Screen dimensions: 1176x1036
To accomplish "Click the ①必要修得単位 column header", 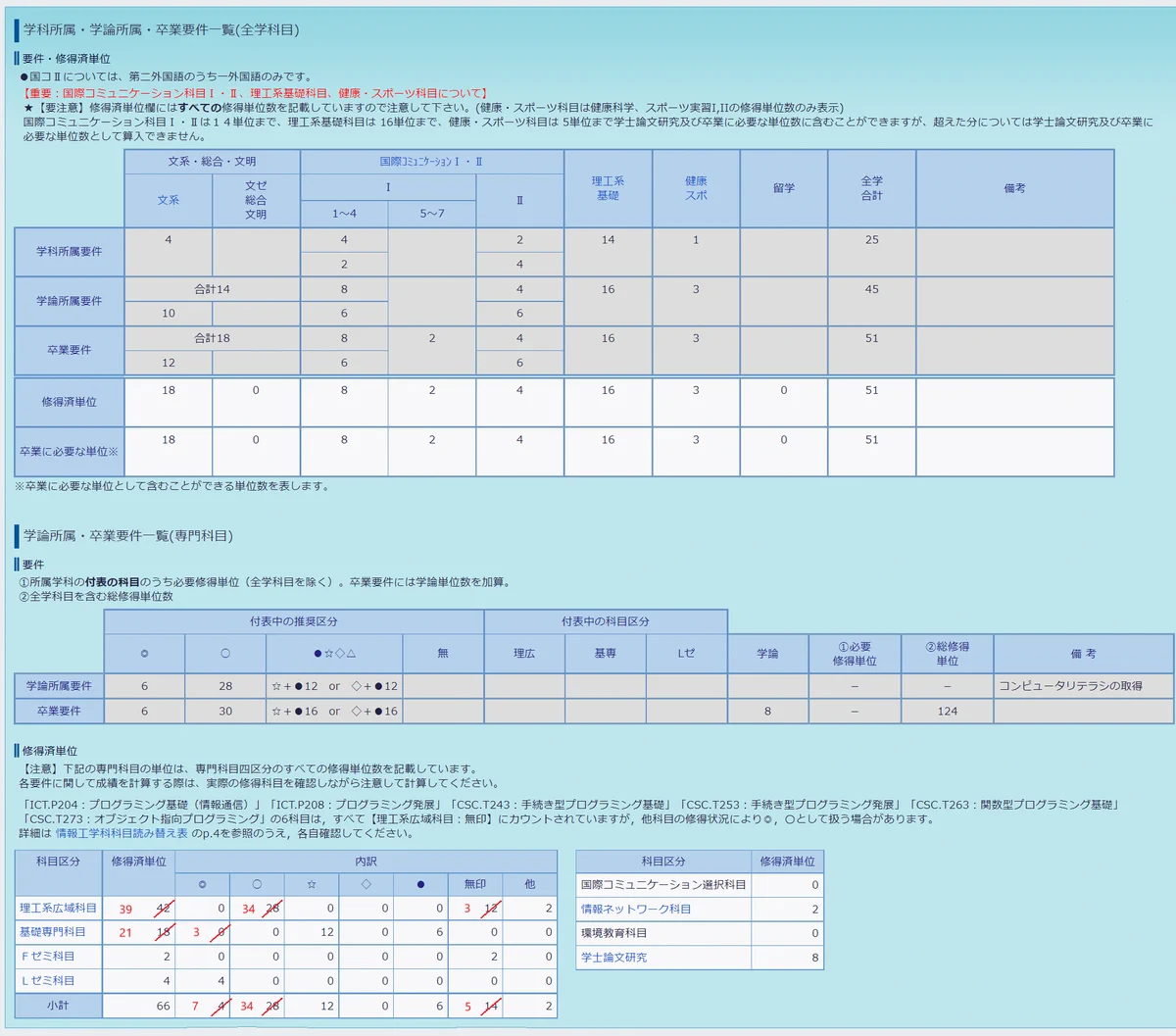I will pyautogui.click(x=855, y=653).
